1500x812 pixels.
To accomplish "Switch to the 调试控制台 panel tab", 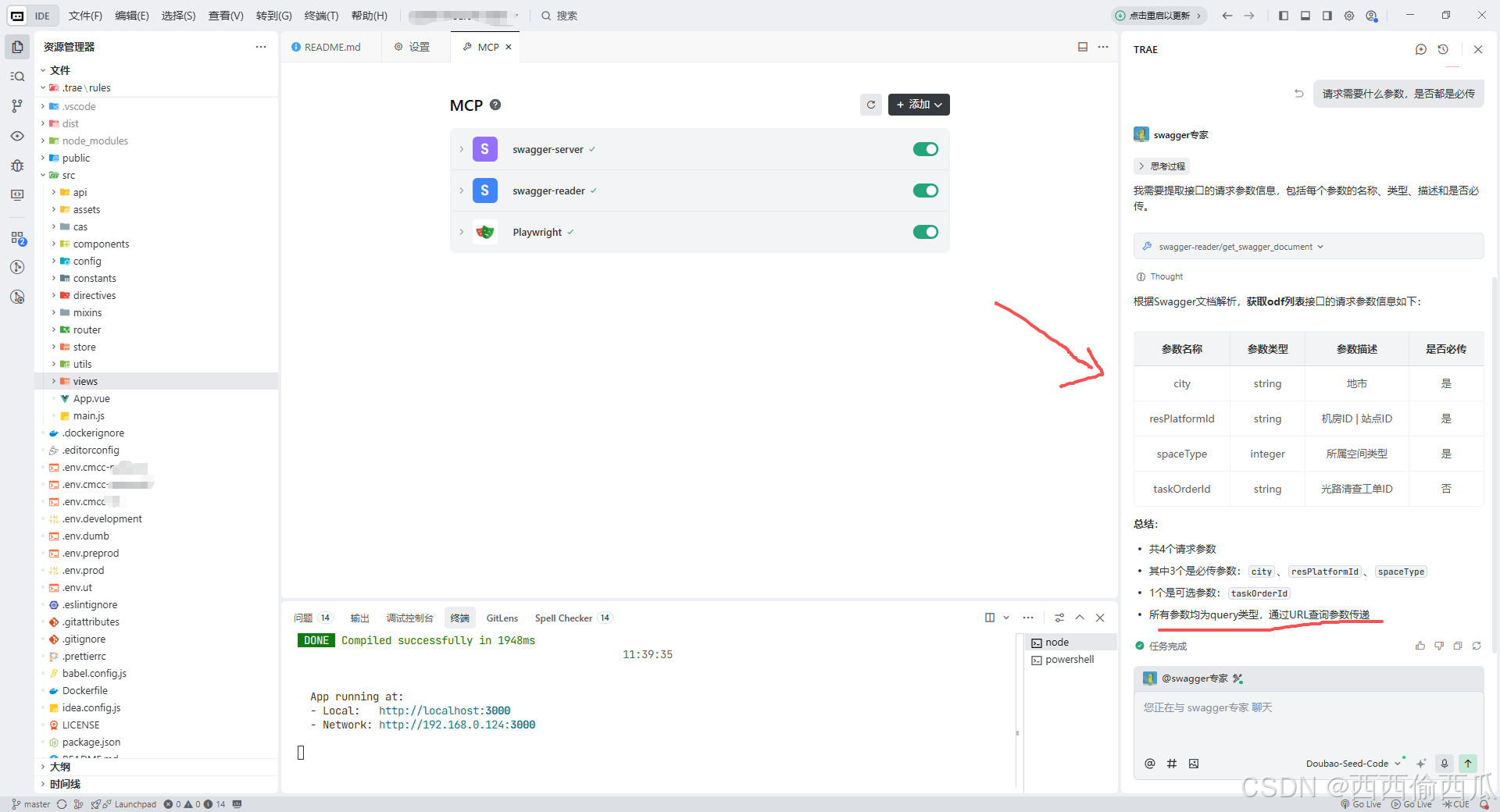I will pyautogui.click(x=409, y=618).
